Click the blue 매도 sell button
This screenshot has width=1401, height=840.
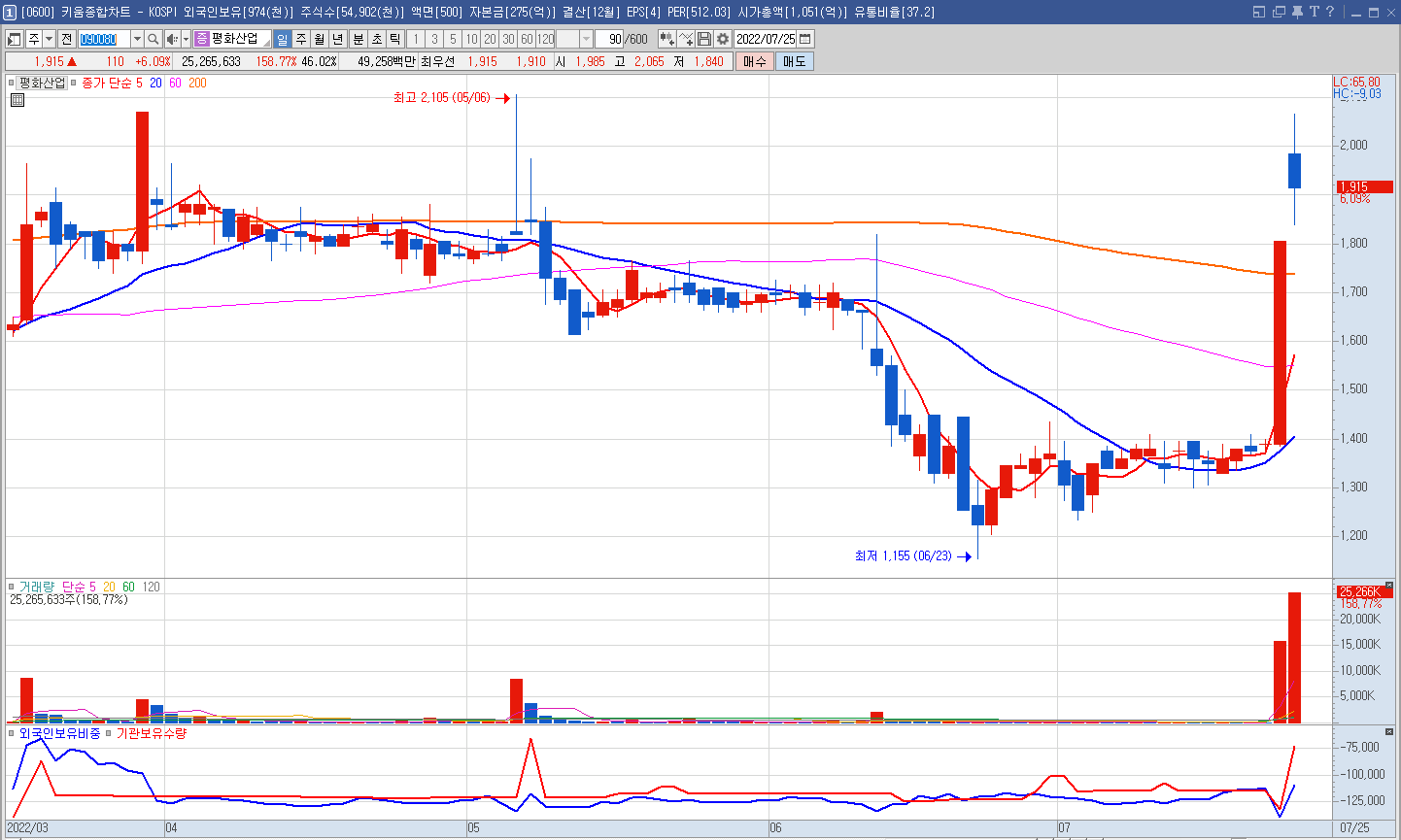point(794,61)
